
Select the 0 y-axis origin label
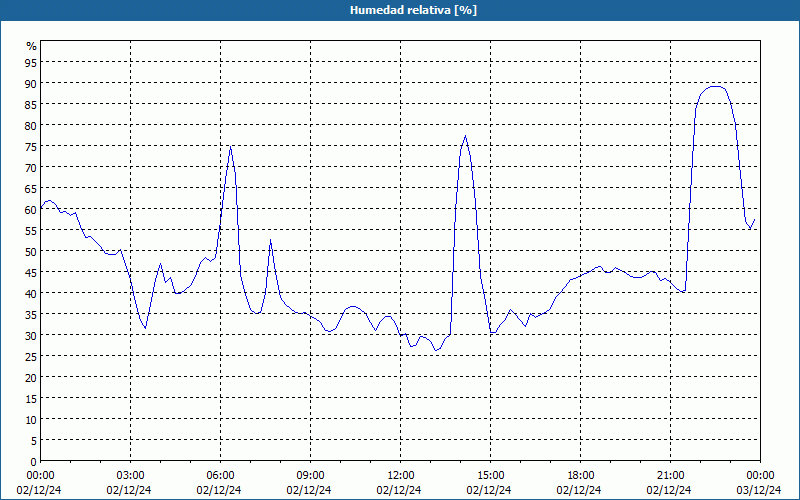34,462
